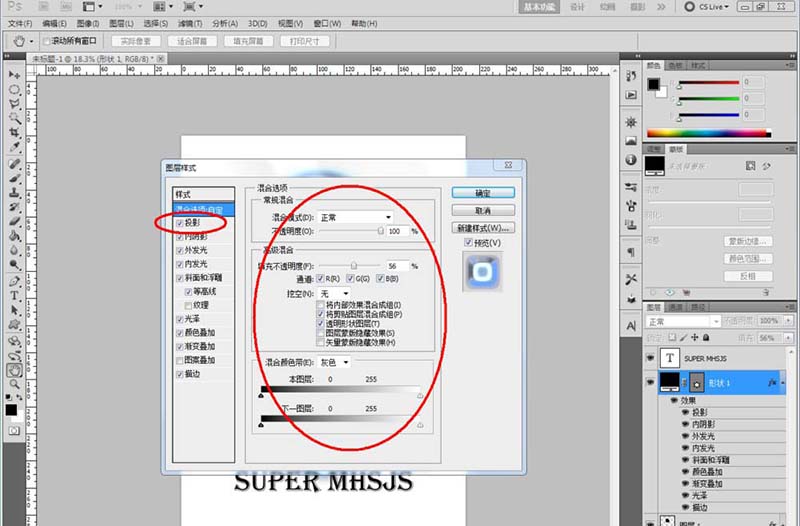Open the 窗口(W) menu
Screen dimensions: 800x526
click(x=327, y=23)
